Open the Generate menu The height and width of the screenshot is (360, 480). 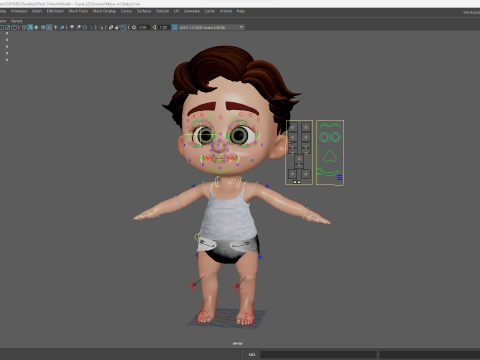(x=192, y=11)
